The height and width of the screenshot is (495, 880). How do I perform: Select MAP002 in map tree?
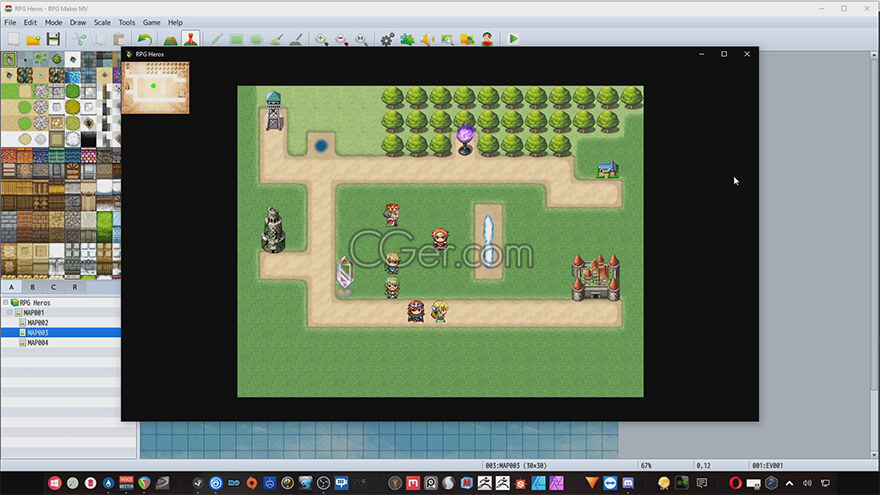(38, 323)
